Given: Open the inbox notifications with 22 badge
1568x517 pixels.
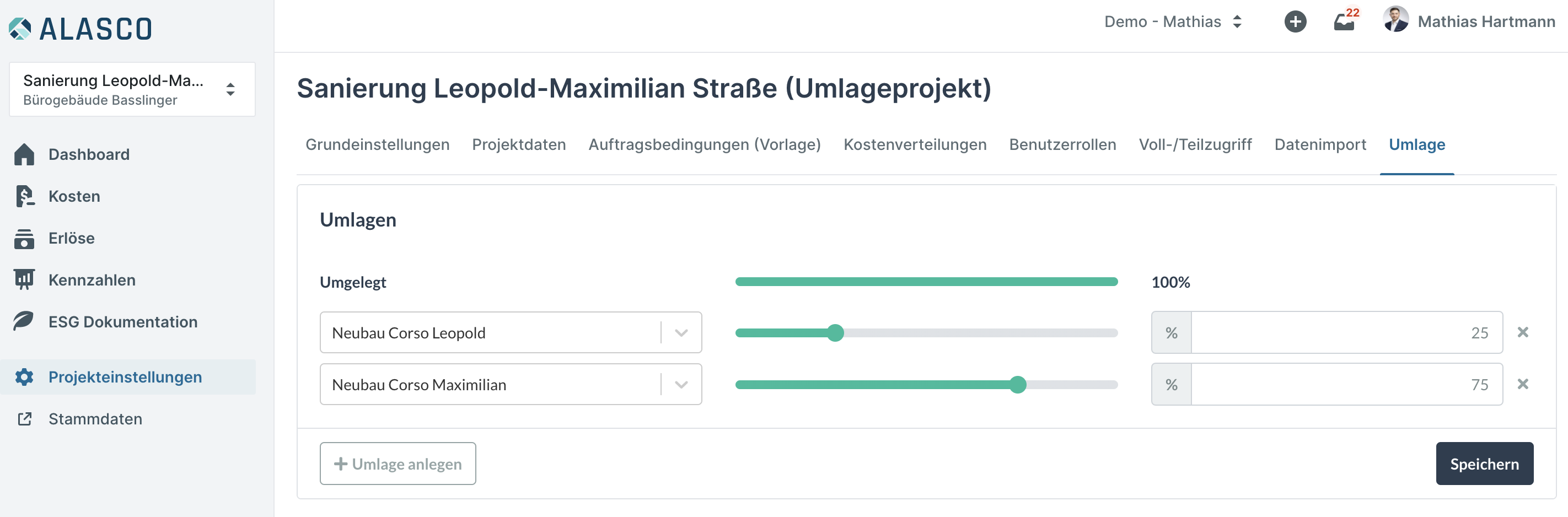Looking at the screenshot, I should pos(1344,22).
